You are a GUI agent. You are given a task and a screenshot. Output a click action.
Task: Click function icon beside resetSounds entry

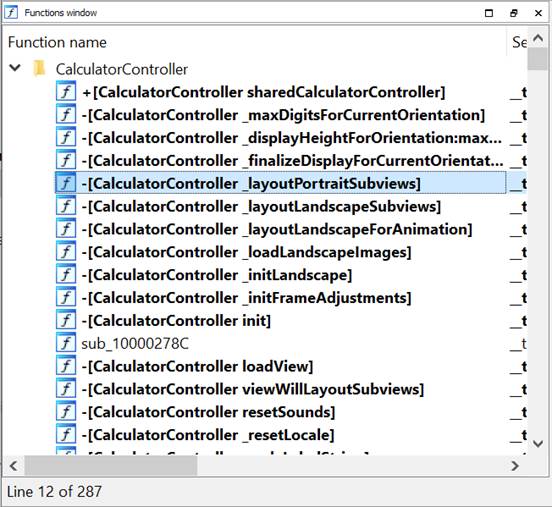click(66, 412)
